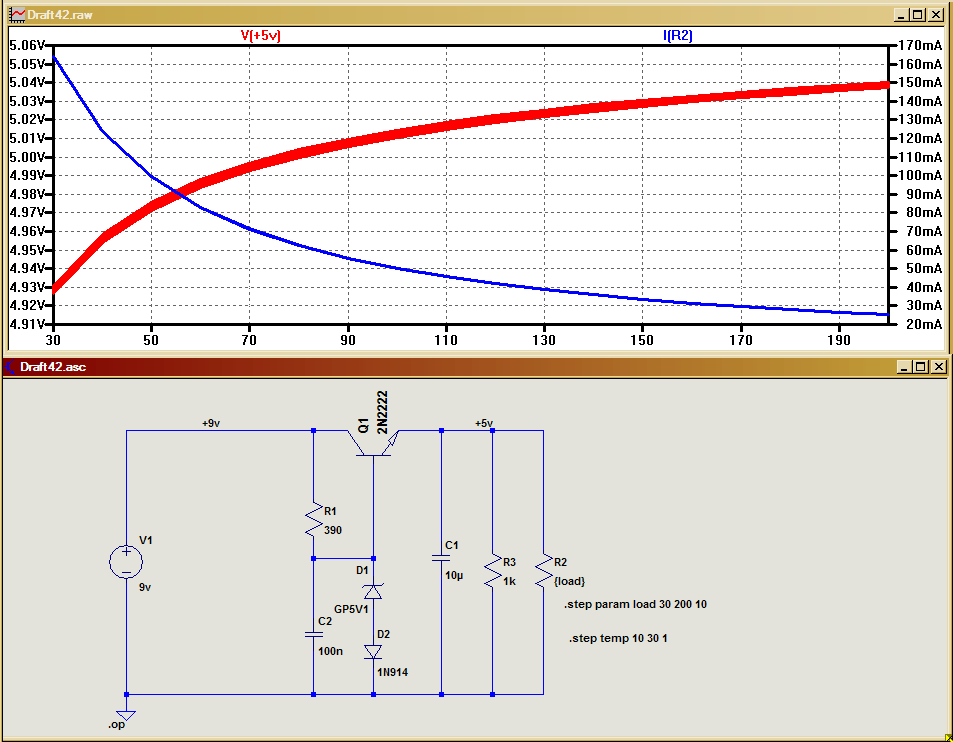Click the .step param load directive
Viewport: 953px width, 742px height.
pos(635,604)
